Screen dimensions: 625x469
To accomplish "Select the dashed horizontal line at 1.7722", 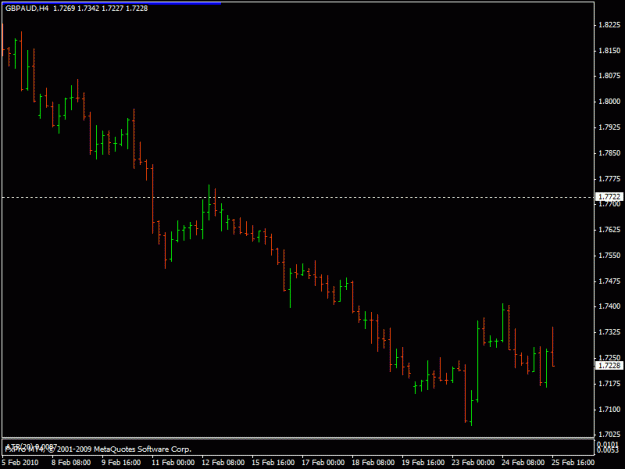I will click(298, 197).
